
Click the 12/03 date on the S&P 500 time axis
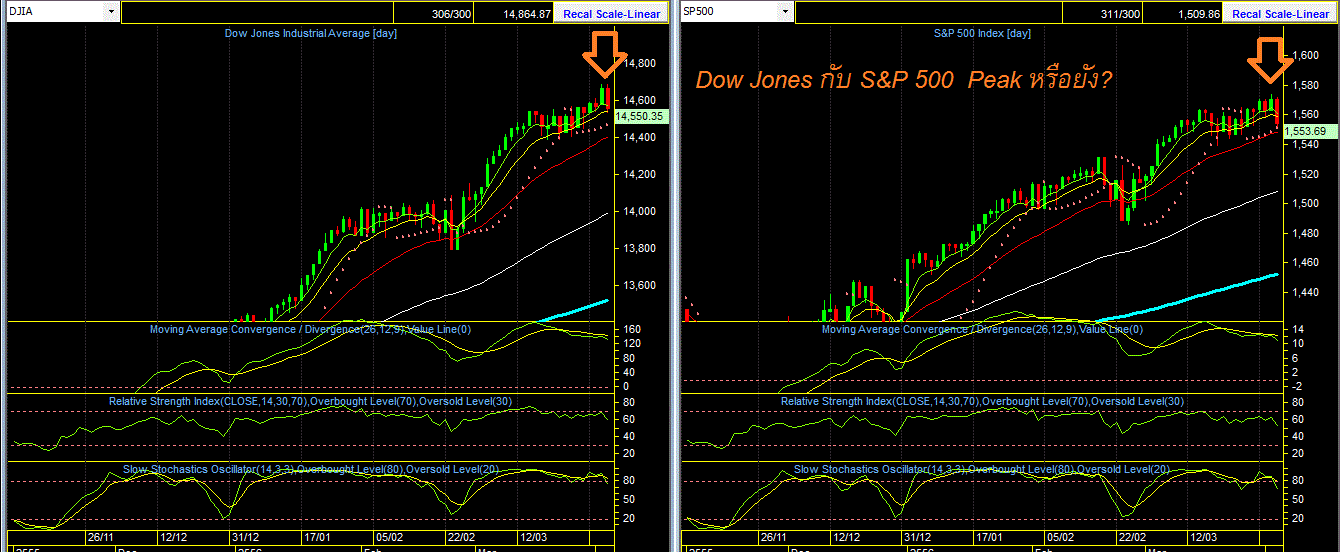[1204, 537]
